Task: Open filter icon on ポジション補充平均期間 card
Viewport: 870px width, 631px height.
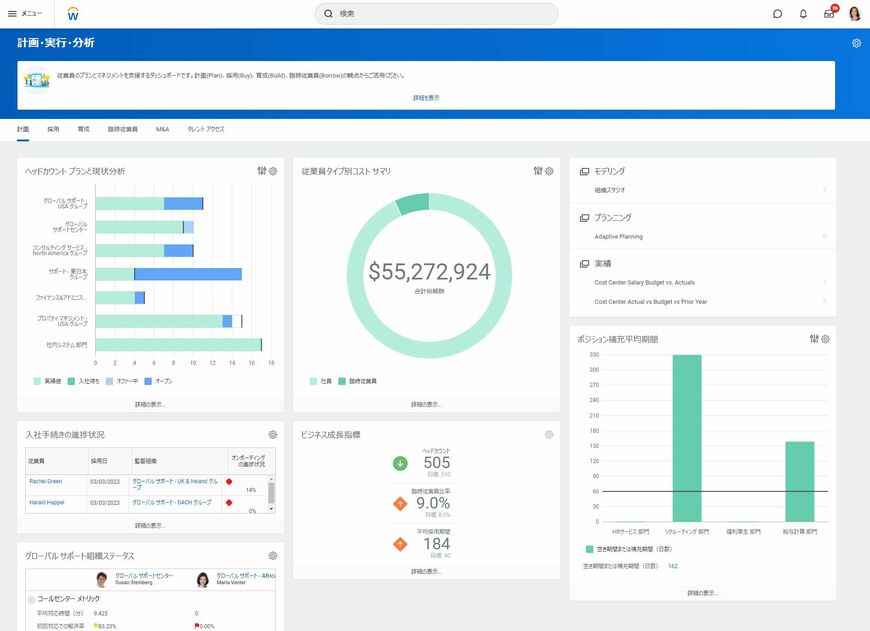Action: click(814, 339)
